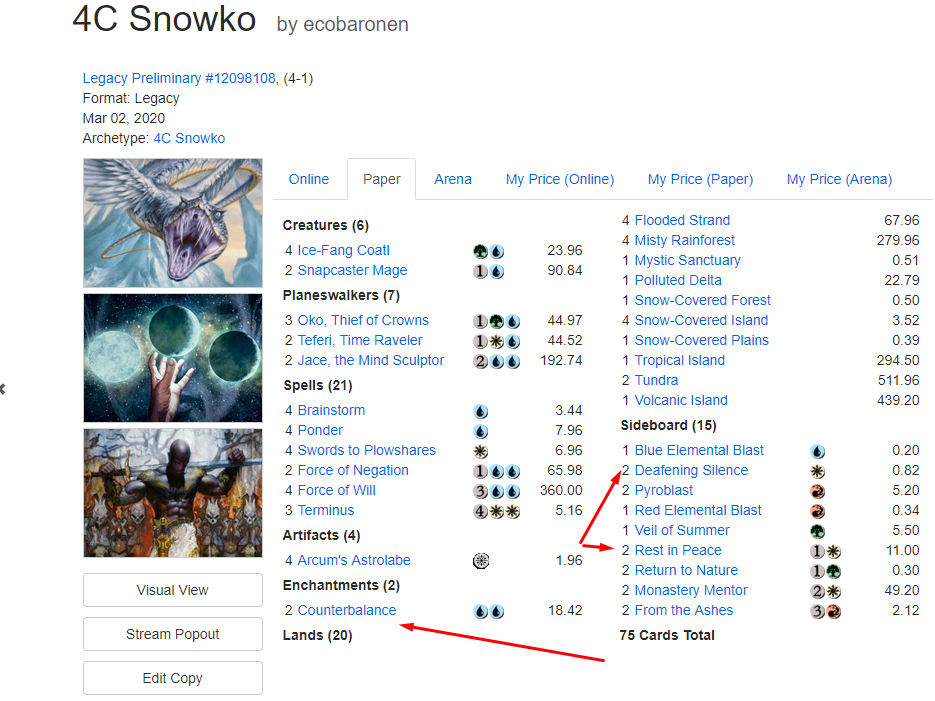Switch to the Online price tab

(x=309, y=179)
